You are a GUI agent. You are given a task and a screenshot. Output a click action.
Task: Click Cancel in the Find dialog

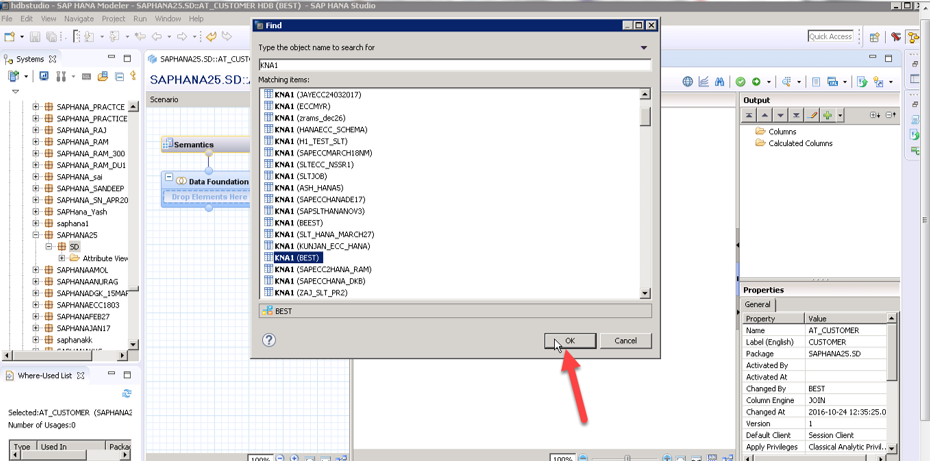[626, 341]
